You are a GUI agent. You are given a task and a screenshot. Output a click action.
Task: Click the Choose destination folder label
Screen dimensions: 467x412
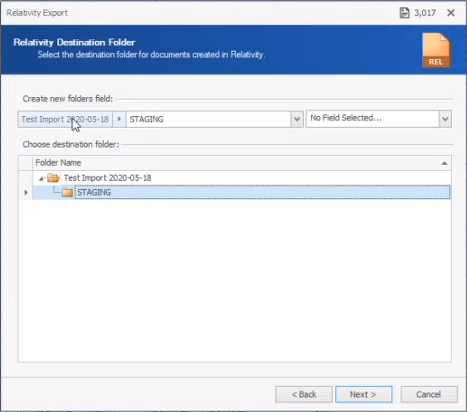click(x=71, y=144)
